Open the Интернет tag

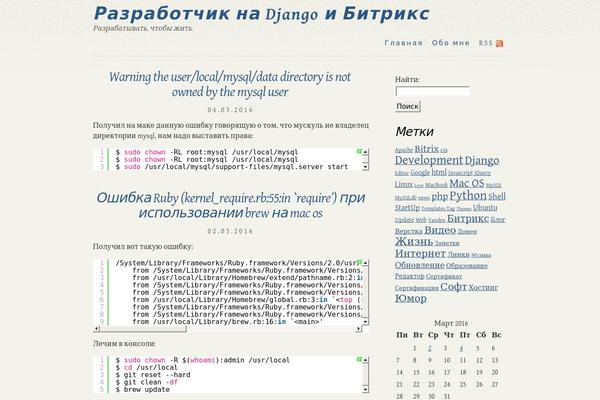pyautogui.click(x=420, y=253)
